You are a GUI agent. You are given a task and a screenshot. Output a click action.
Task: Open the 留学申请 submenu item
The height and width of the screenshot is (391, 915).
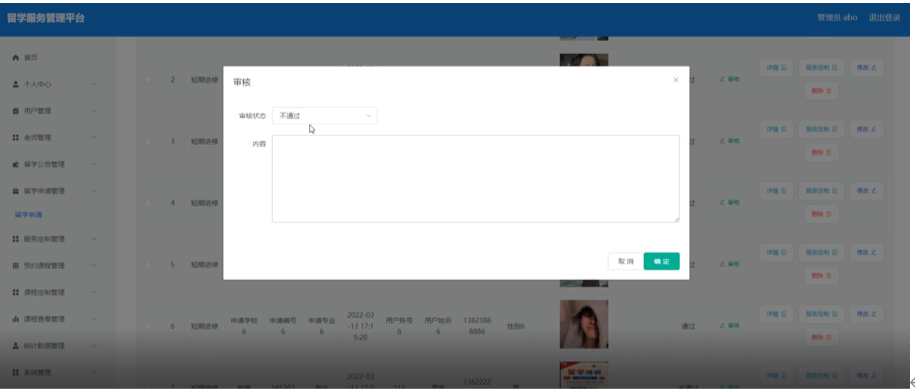click(x=29, y=215)
